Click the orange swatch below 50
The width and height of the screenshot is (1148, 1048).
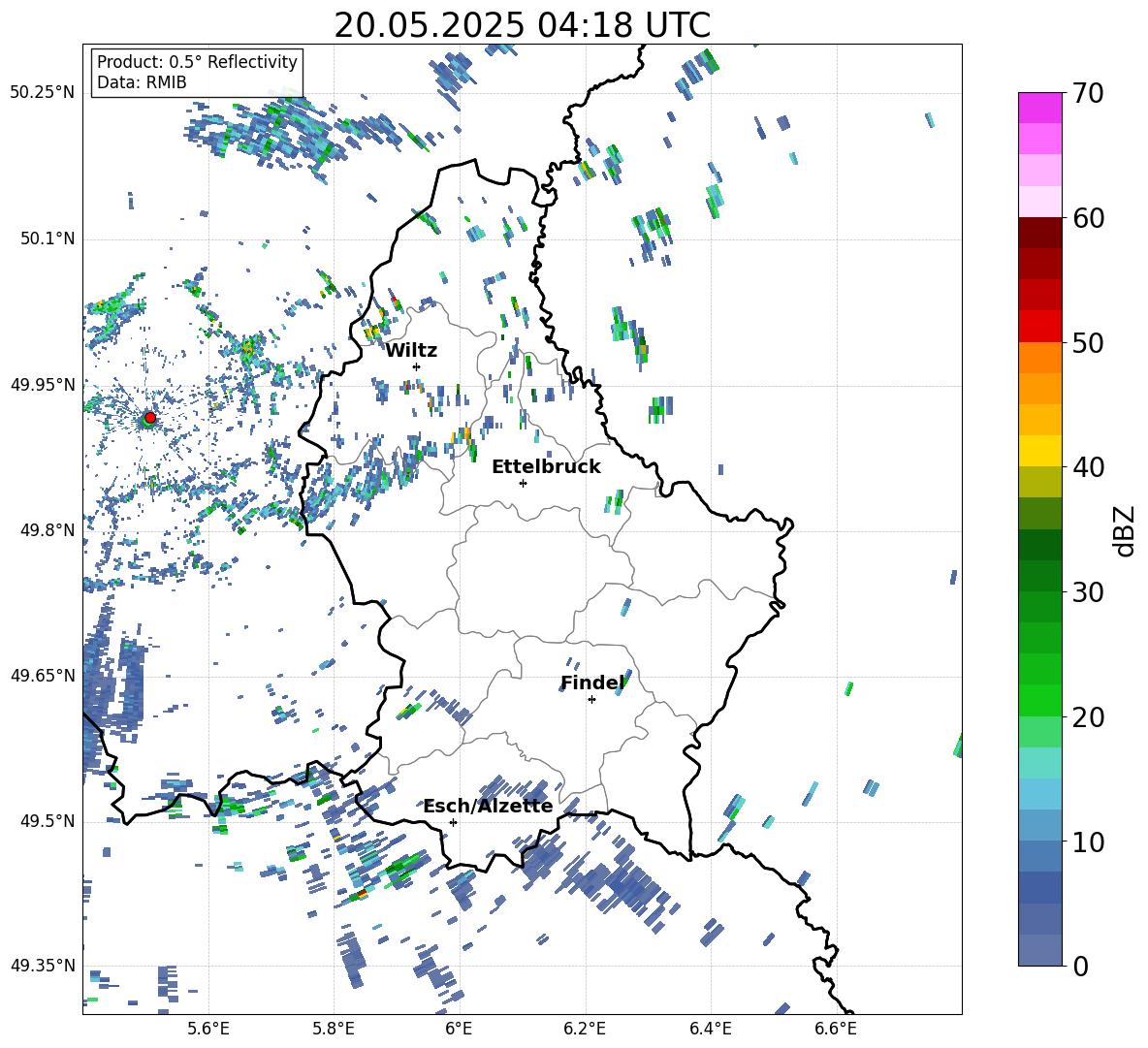click(x=1039, y=358)
